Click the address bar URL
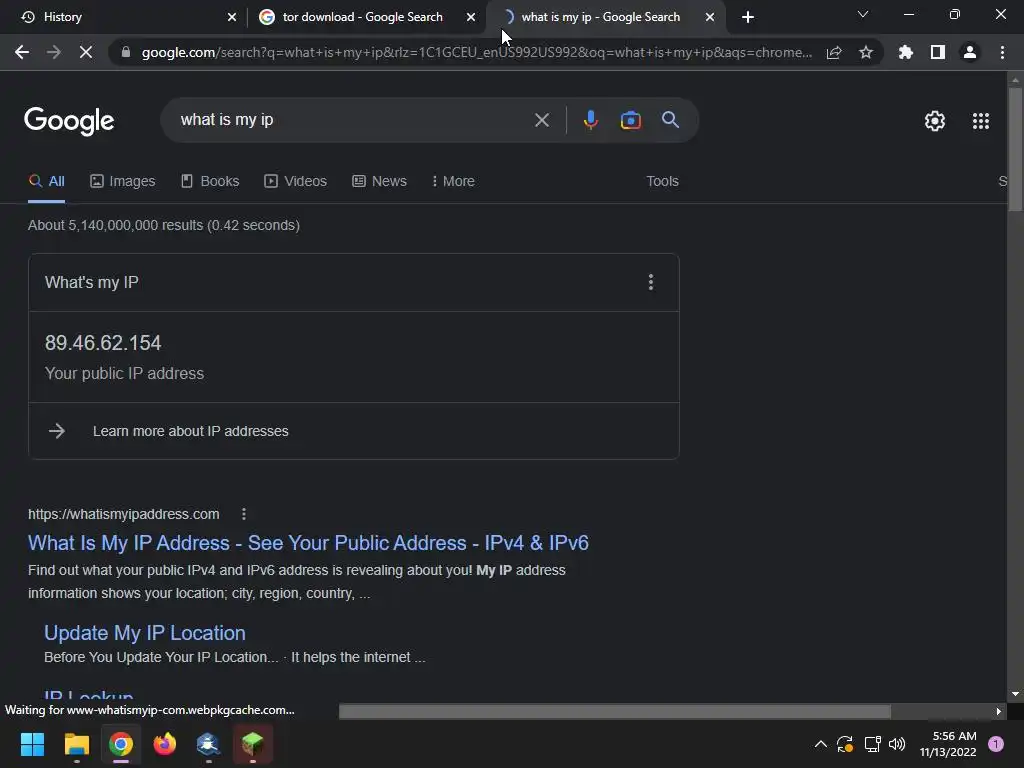Viewport: 1024px width, 768px height. [477, 52]
